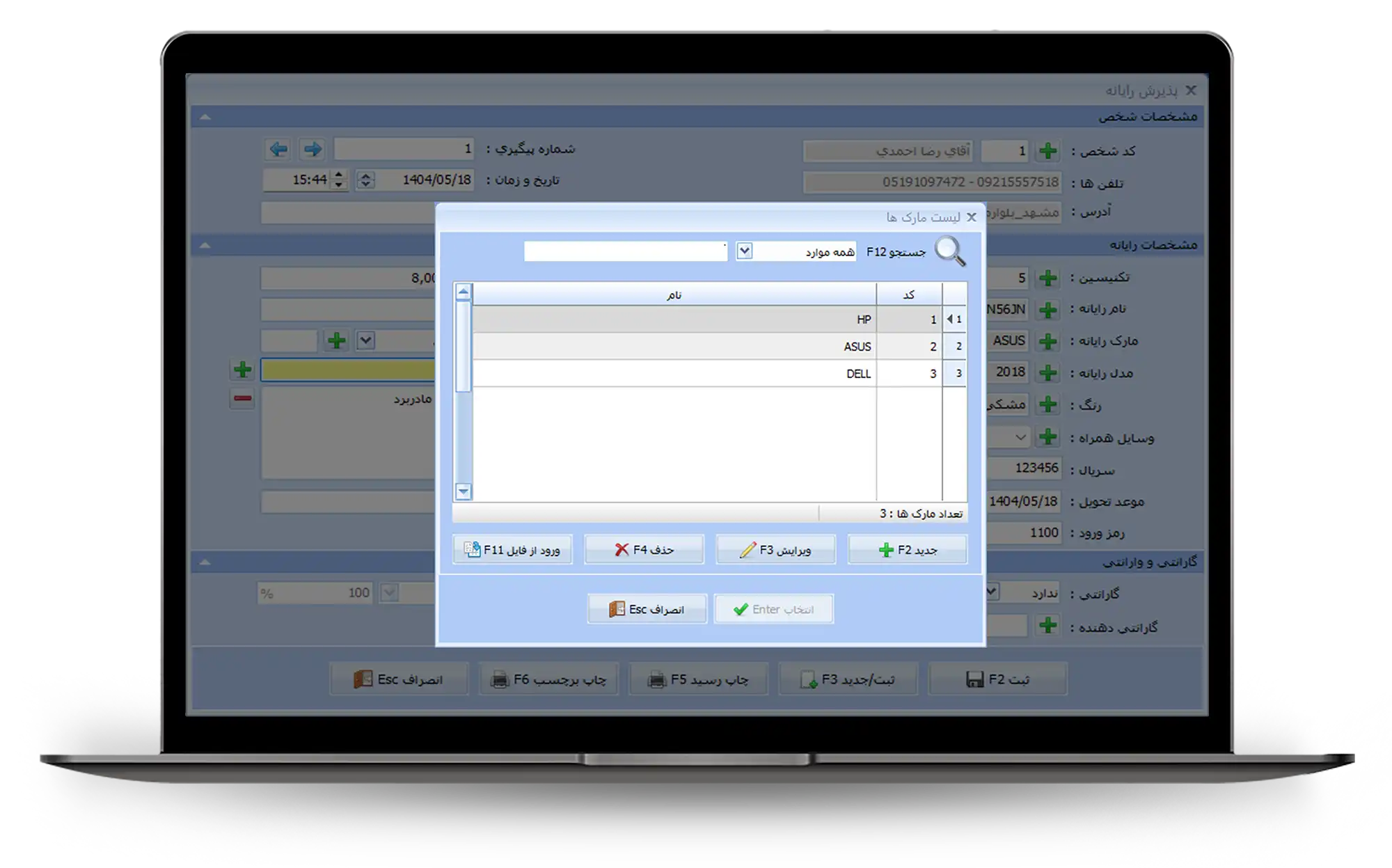This screenshot has height=868, width=1392.
Task: Select the ASUS row in brands list
Action: tap(710, 346)
